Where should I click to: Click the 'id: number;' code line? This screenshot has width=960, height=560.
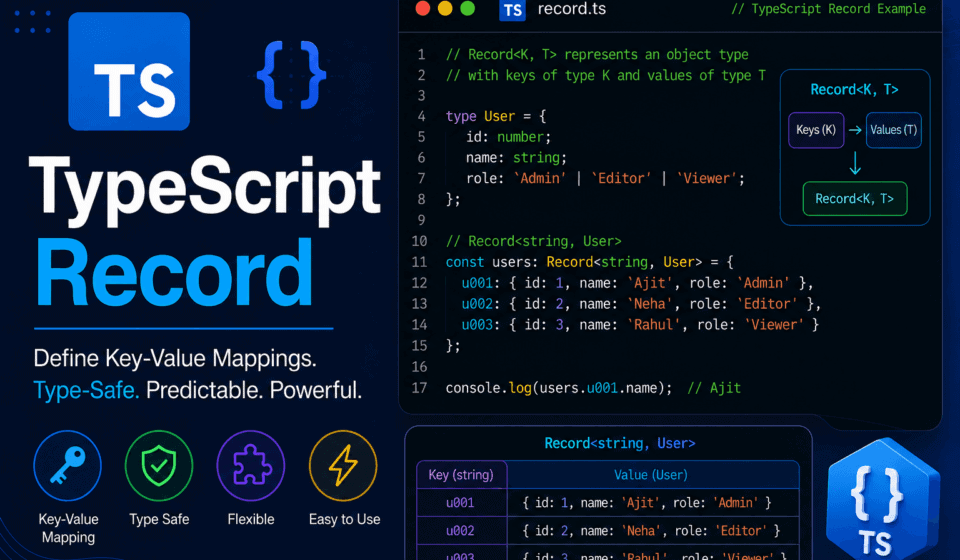pyautogui.click(x=509, y=137)
